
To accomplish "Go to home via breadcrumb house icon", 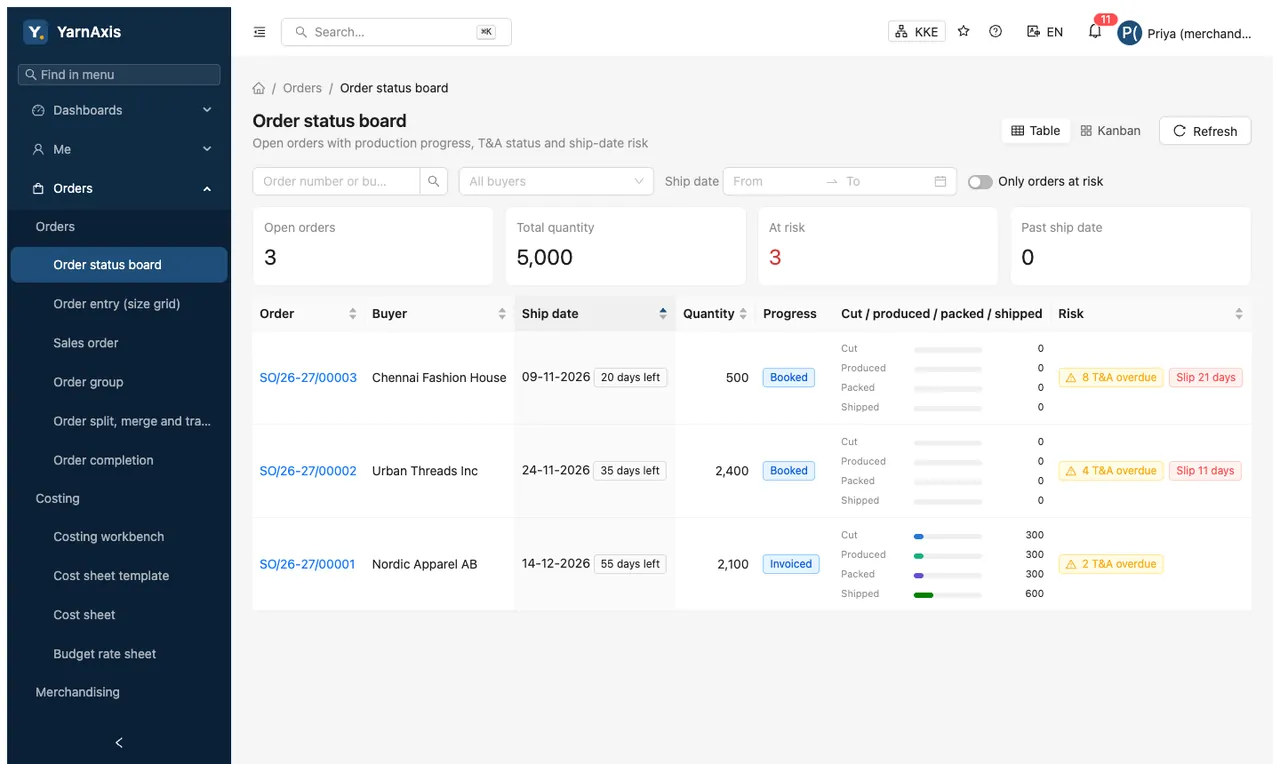I will tap(259, 88).
